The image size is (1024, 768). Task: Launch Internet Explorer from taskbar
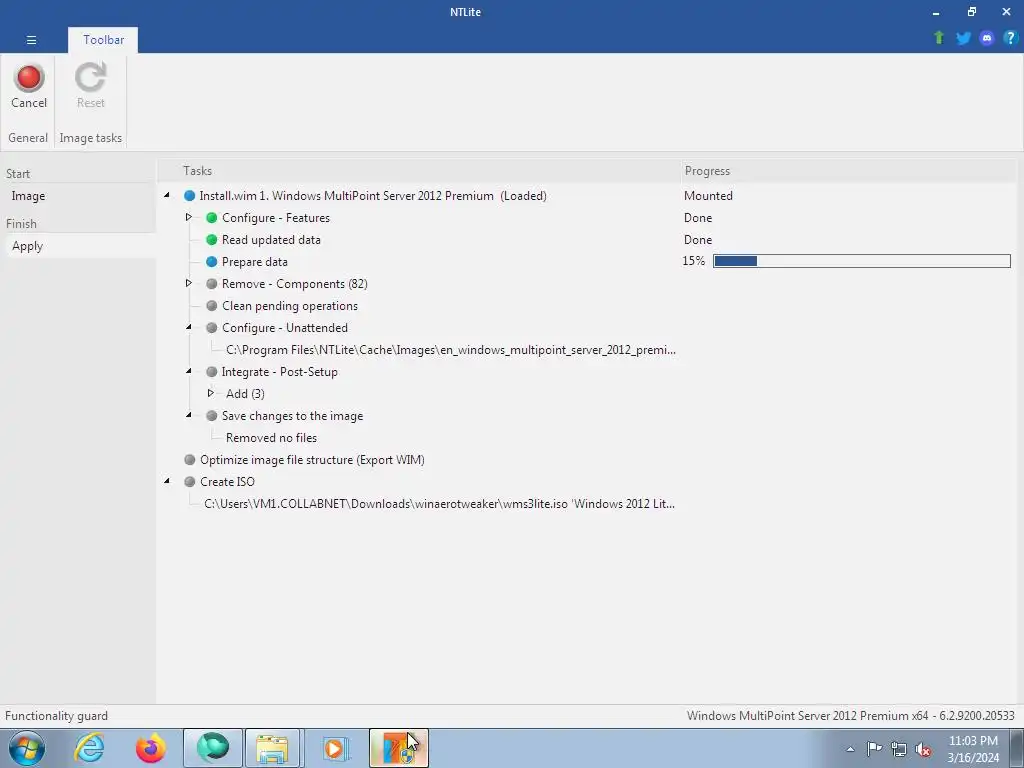pyautogui.click(x=89, y=748)
